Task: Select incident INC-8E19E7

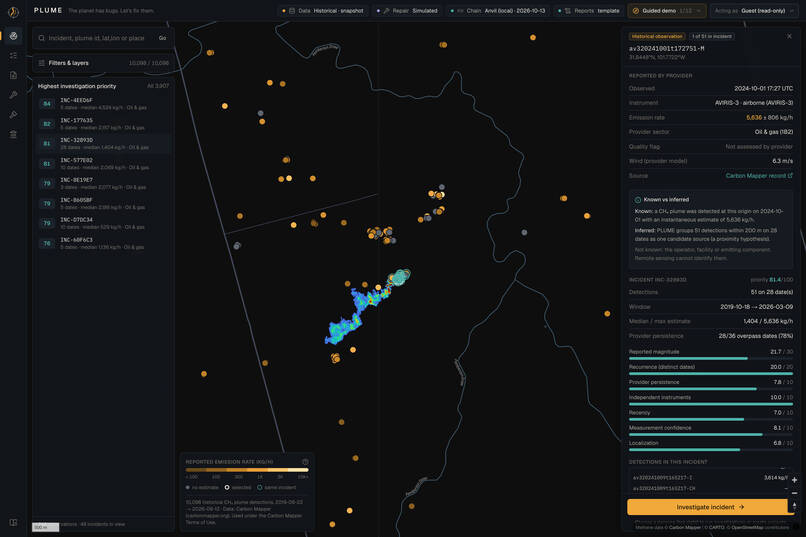Action: tap(103, 183)
